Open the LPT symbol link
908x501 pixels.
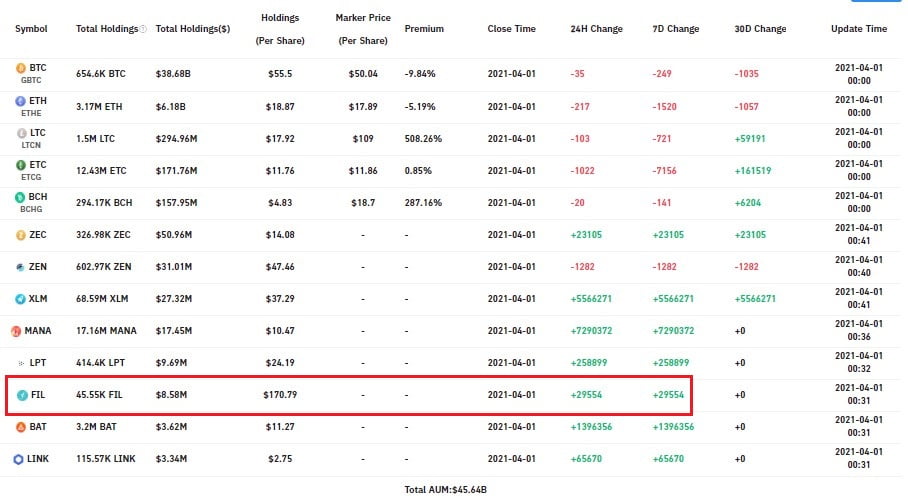(38, 363)
